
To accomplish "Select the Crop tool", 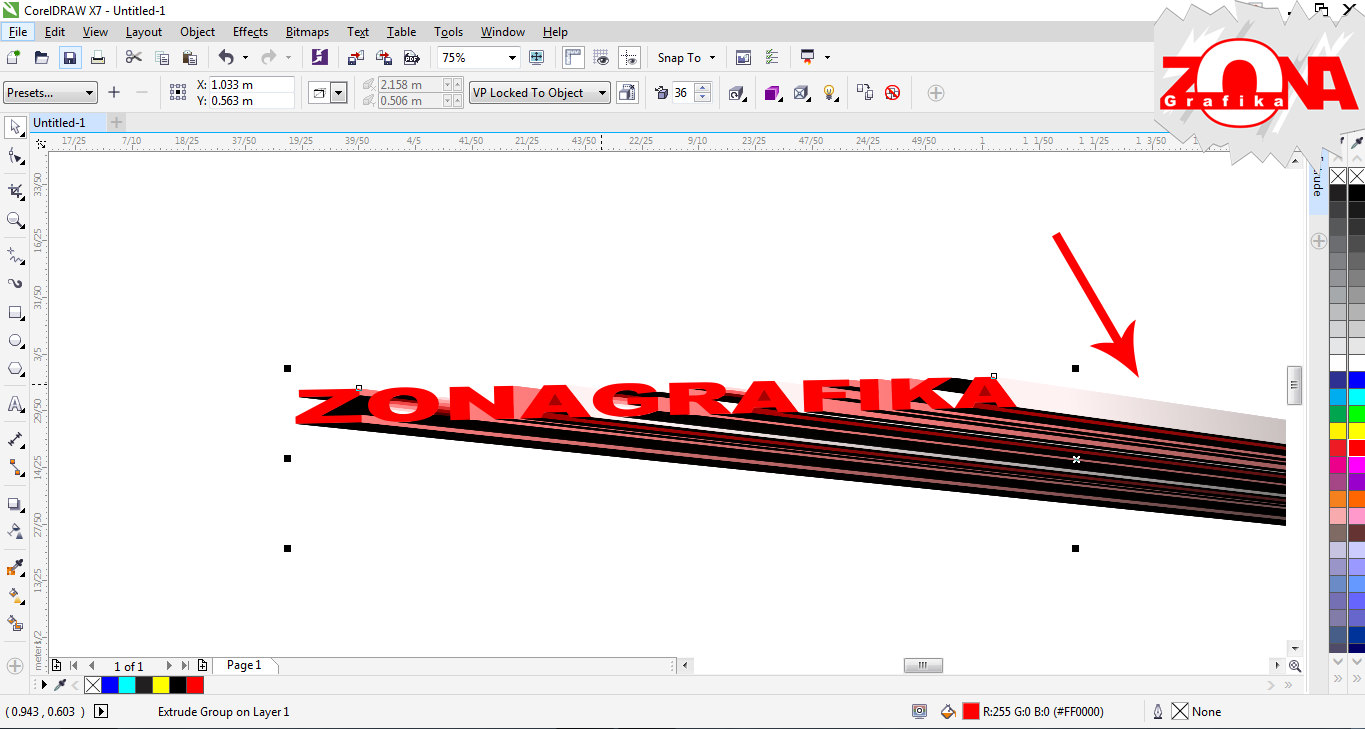I will click(15, 190).
